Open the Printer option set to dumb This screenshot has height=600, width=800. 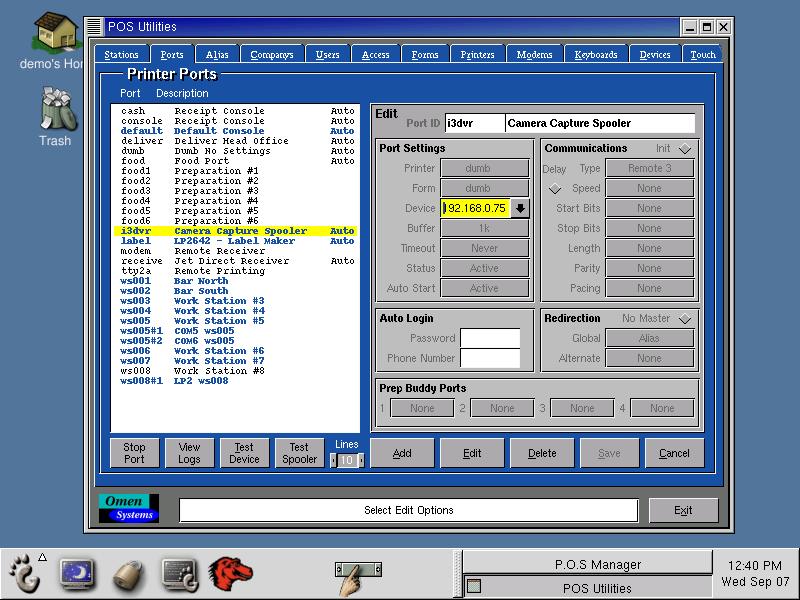point(485,168)
